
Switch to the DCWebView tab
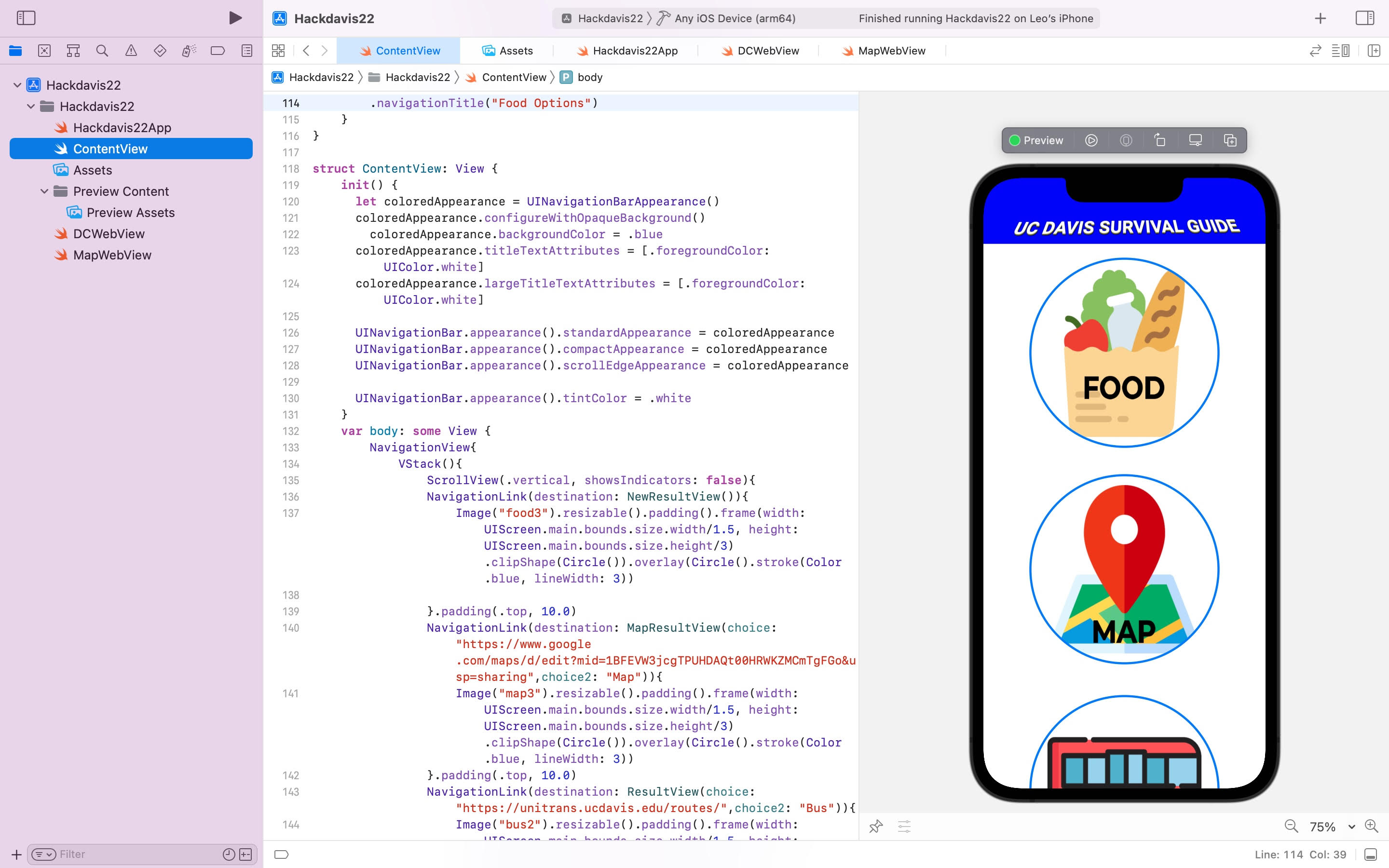767,51
